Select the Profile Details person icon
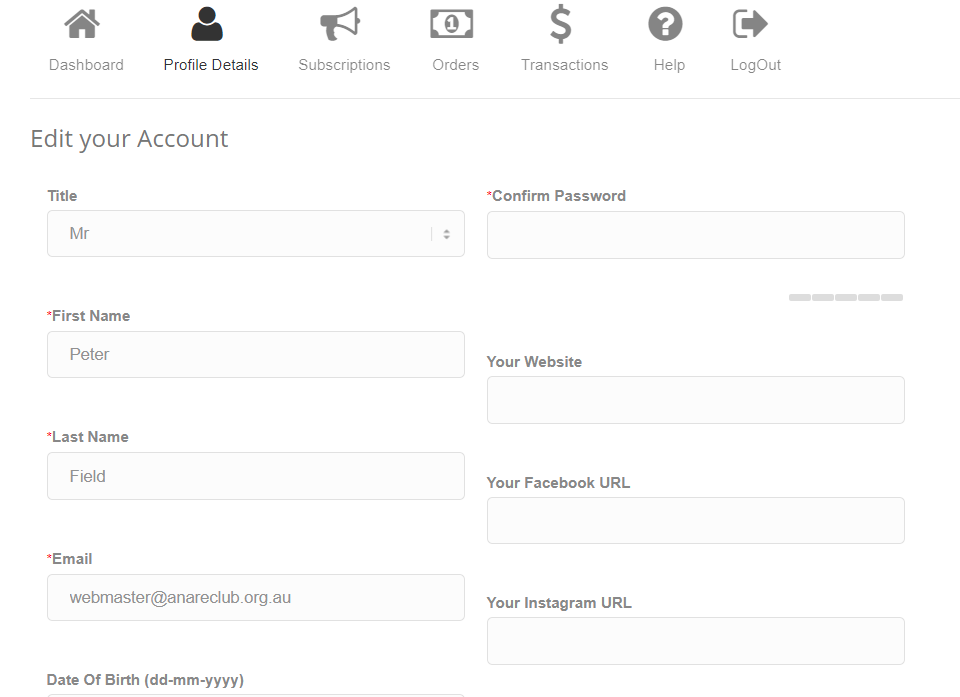 pos(207,24)
